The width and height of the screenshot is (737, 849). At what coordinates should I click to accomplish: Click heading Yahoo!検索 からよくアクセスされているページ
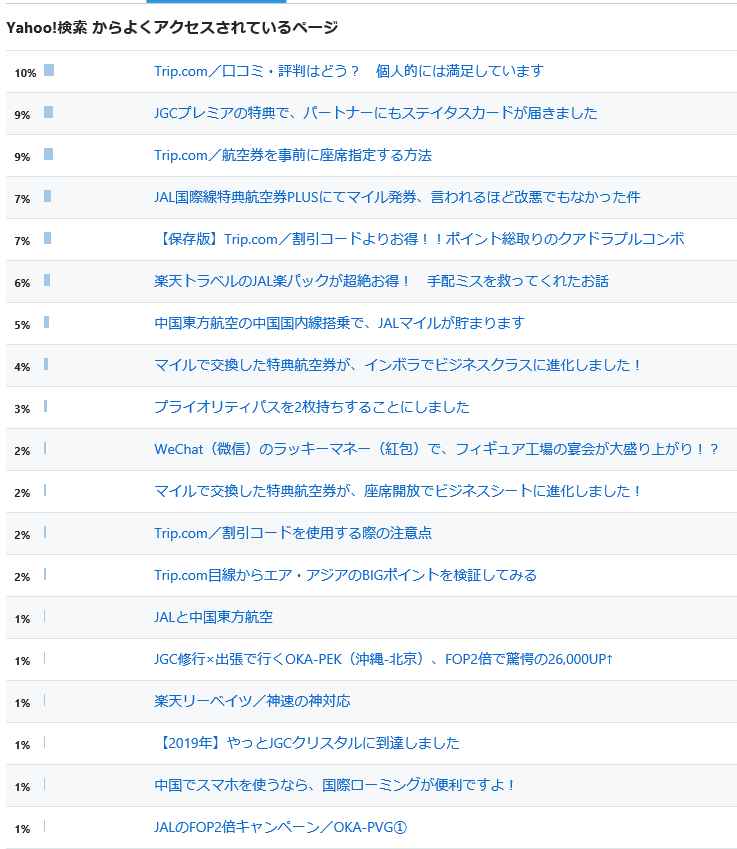pos(172,27)
